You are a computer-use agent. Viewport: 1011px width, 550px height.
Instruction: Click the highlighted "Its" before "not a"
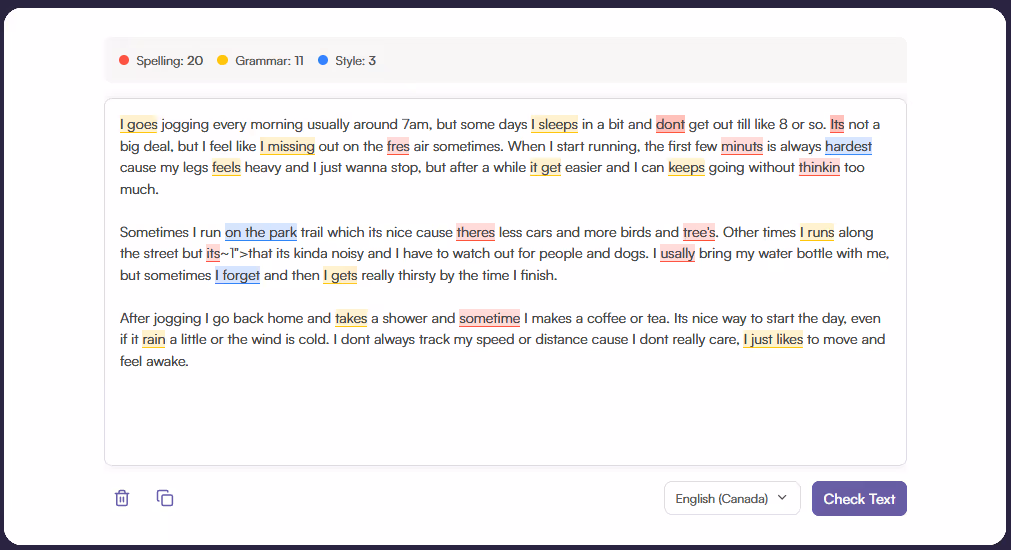pos(837,124)
